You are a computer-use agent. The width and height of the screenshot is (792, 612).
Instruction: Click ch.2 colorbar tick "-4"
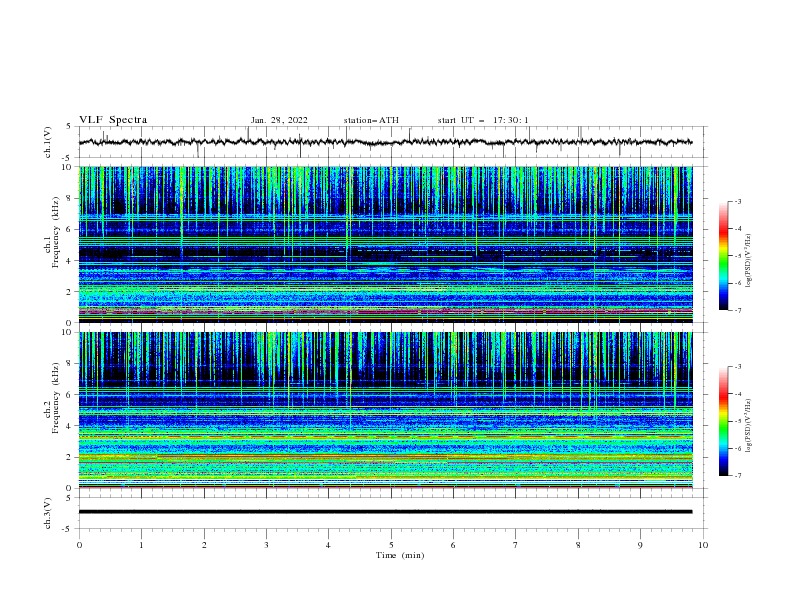coord(737,394)
